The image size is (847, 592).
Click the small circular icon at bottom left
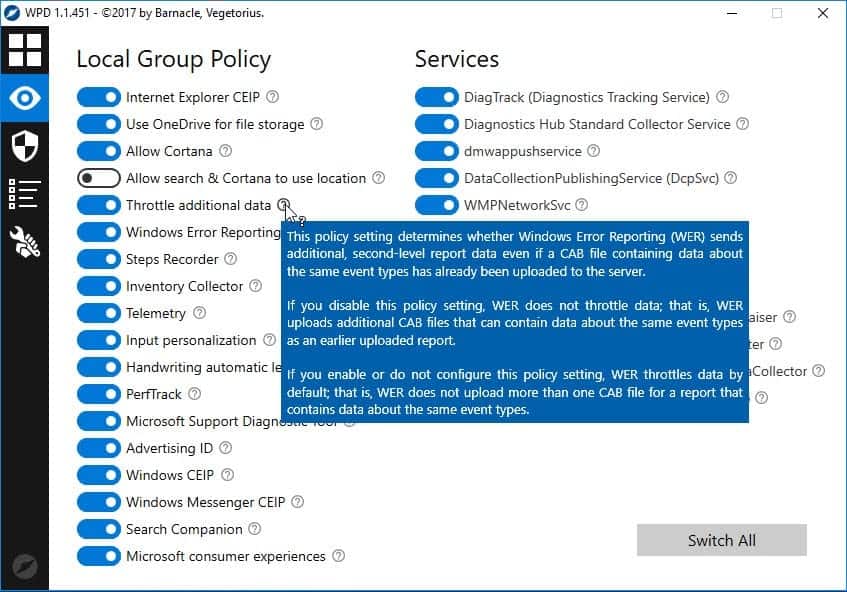[x=24, y=566]
